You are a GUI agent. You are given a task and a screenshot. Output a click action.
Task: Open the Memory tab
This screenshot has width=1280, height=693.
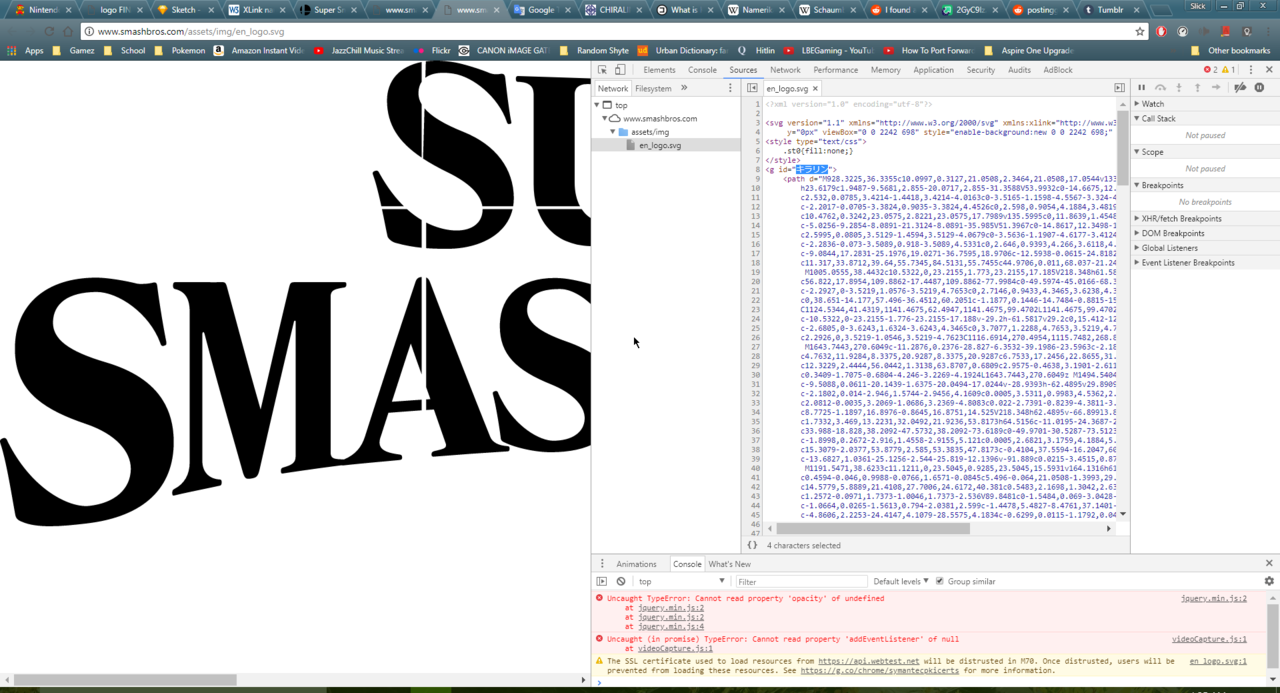[885, 70]
